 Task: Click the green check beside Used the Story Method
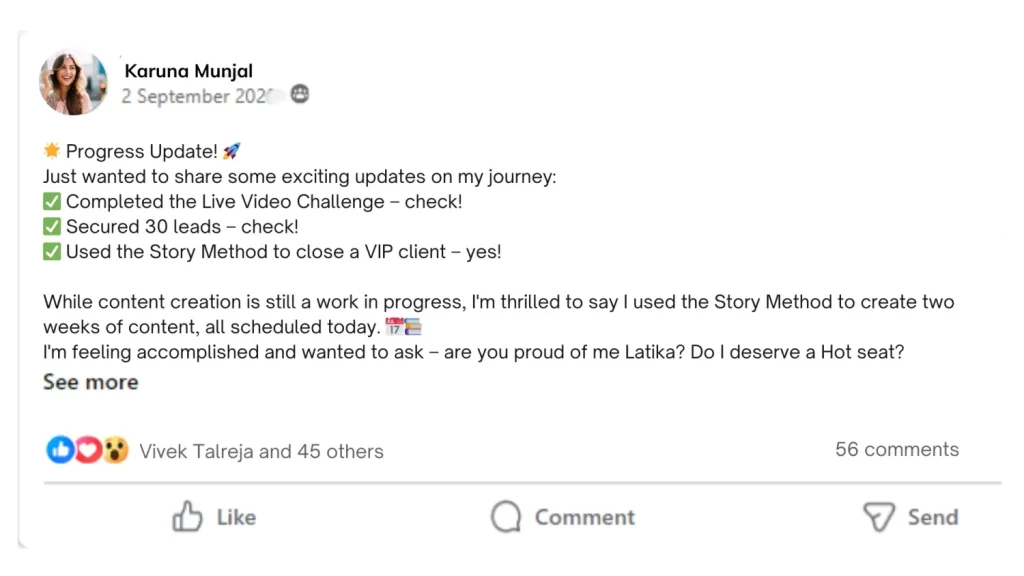52,252
